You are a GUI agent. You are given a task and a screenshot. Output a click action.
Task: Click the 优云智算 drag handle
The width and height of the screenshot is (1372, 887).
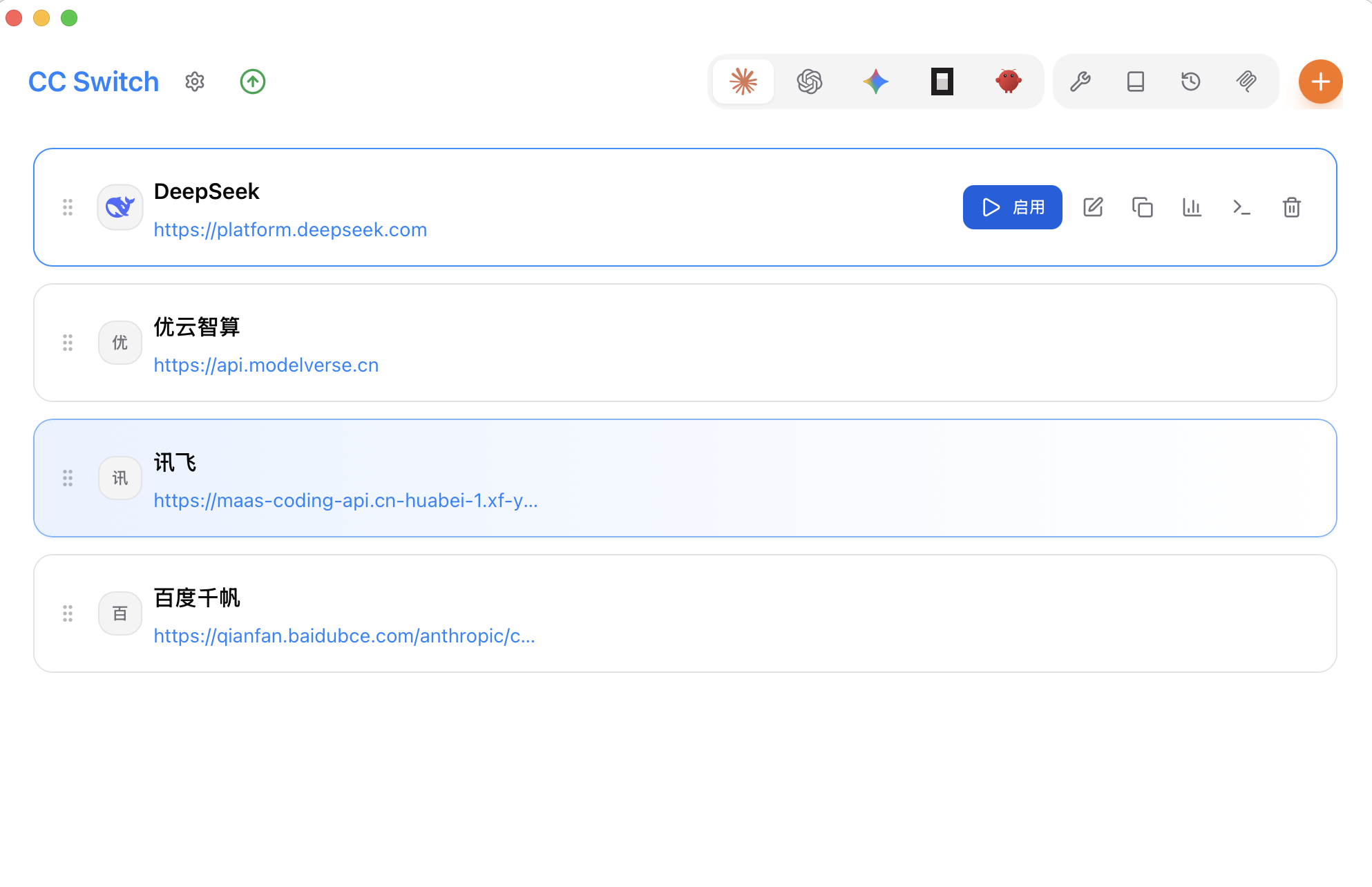coord(68,343)
